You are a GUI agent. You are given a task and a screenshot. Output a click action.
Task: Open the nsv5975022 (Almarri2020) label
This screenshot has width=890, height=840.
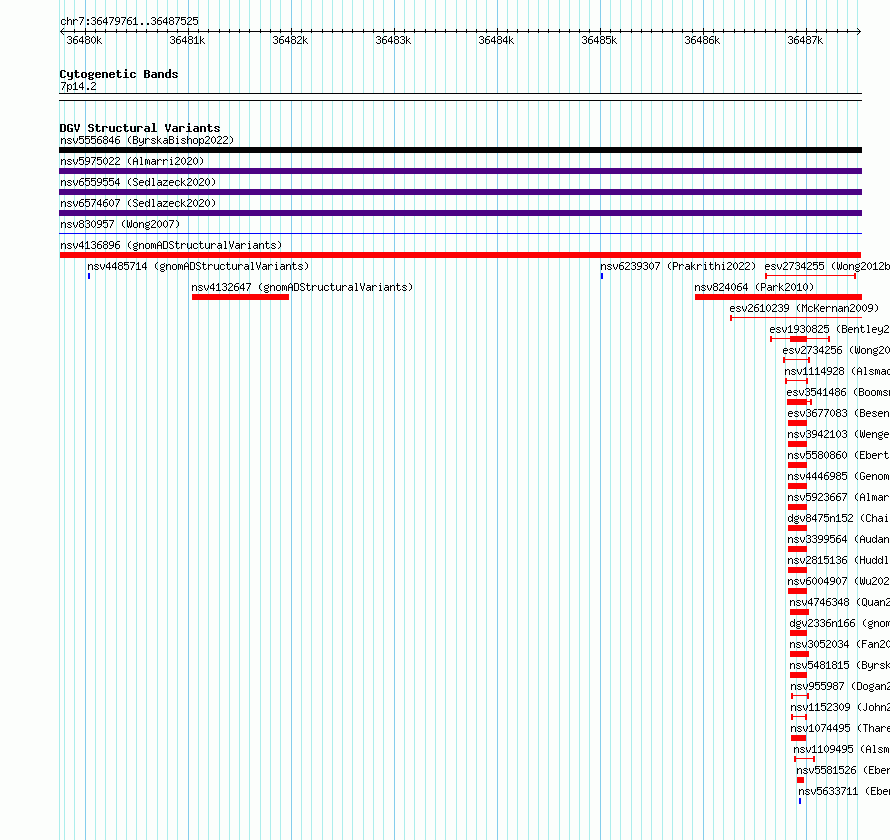click(132, 161)
